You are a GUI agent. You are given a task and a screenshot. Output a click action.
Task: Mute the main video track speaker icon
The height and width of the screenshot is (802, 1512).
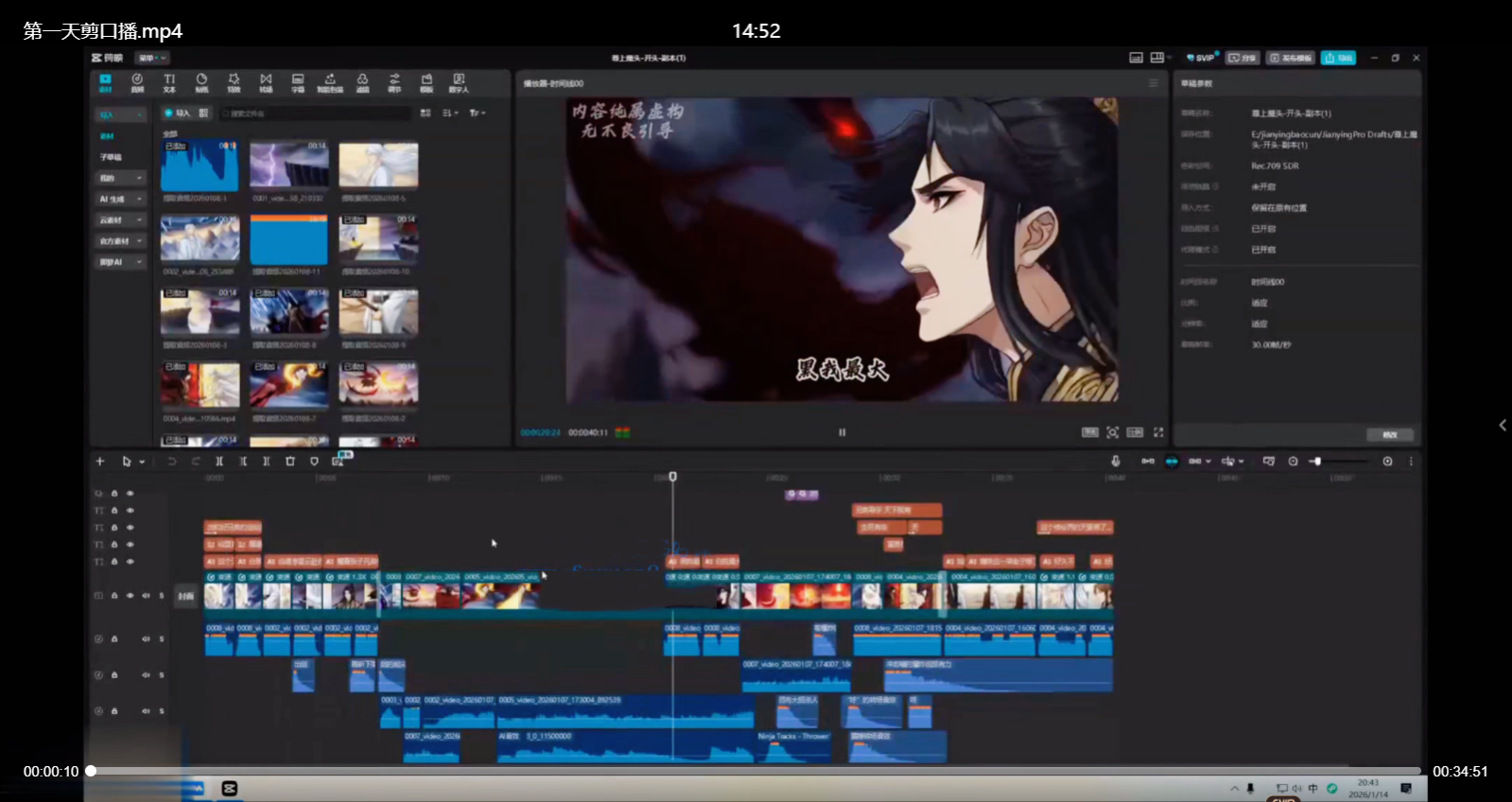click(x=146, y=596)
